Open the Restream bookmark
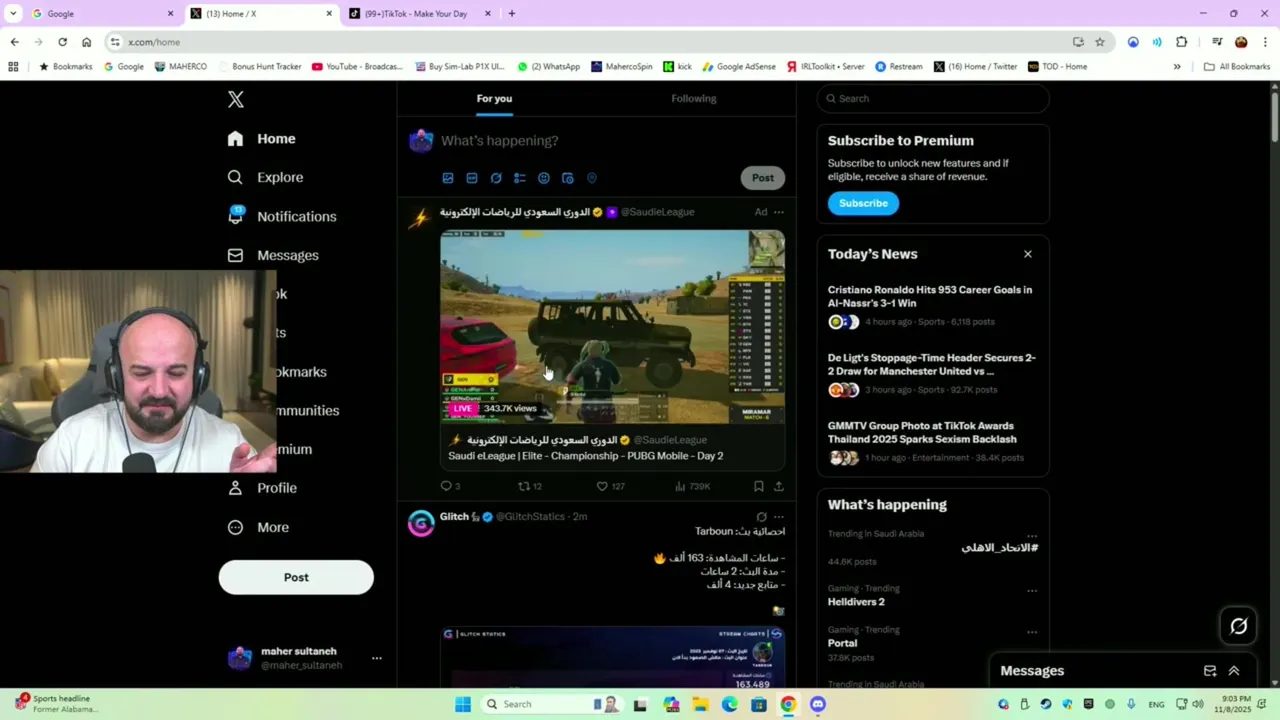 click(x=899, y=67)
